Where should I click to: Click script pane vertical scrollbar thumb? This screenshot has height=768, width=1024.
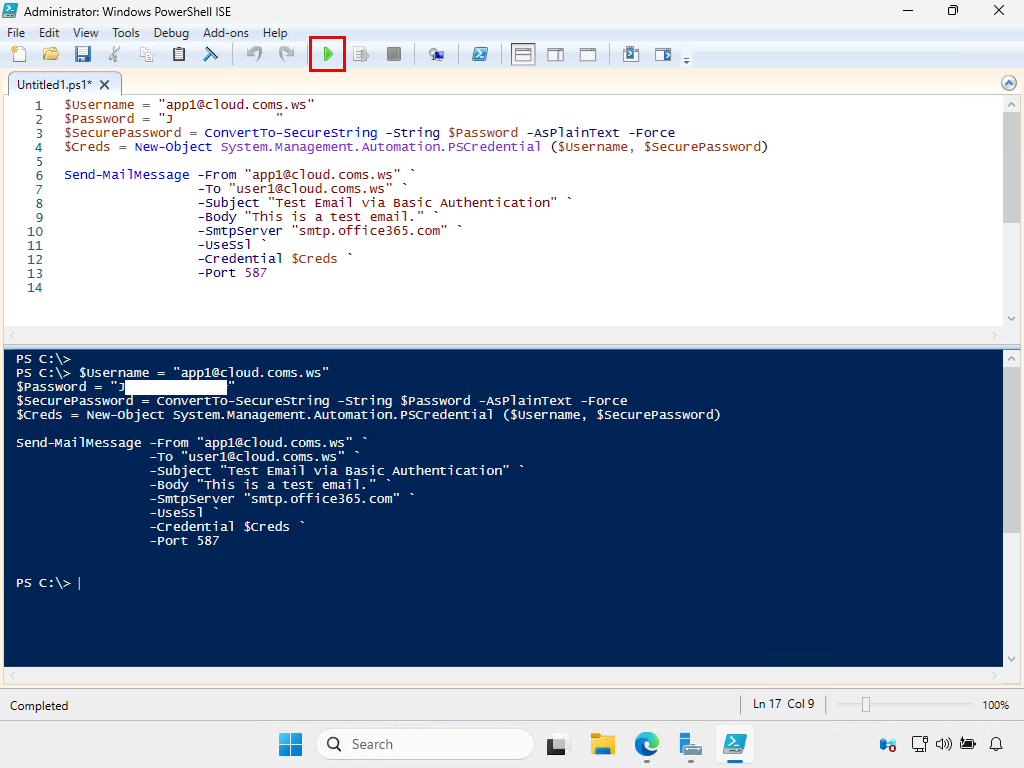click(x=1011, y=167)
